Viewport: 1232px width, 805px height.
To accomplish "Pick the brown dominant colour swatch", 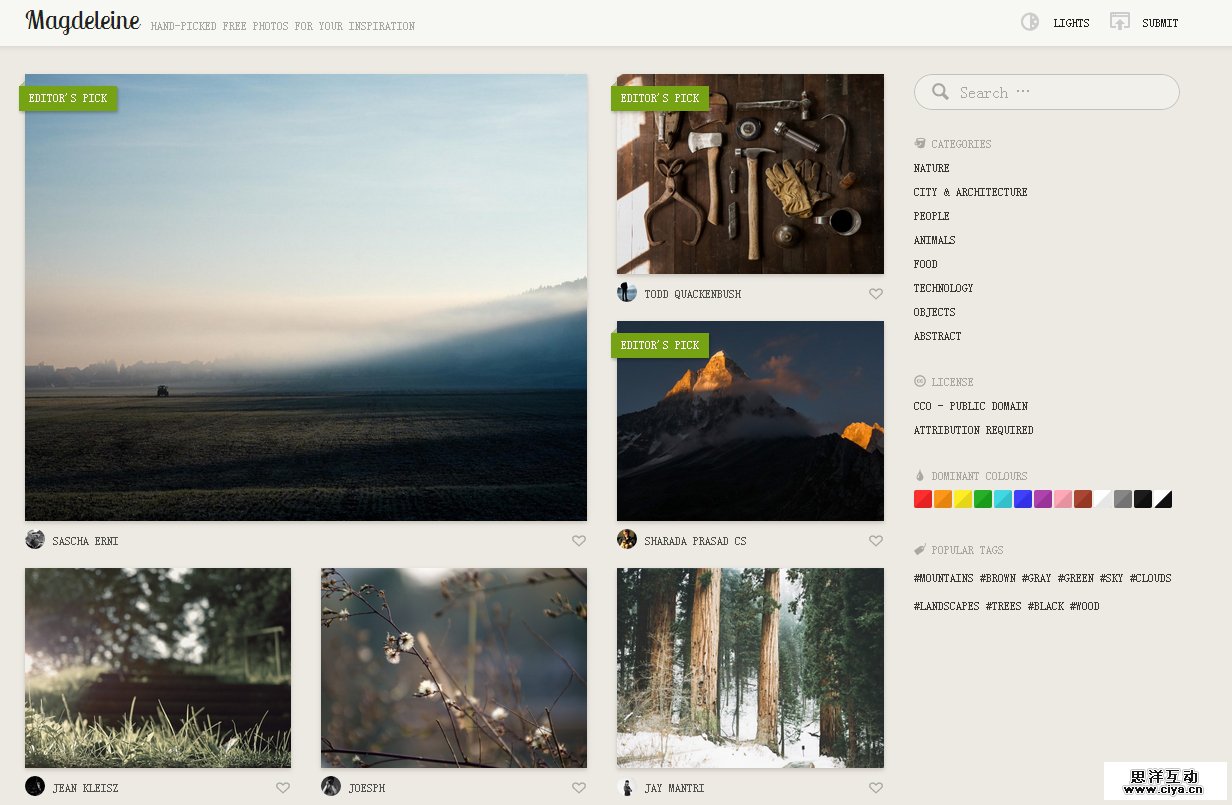I will [1083, 499].
